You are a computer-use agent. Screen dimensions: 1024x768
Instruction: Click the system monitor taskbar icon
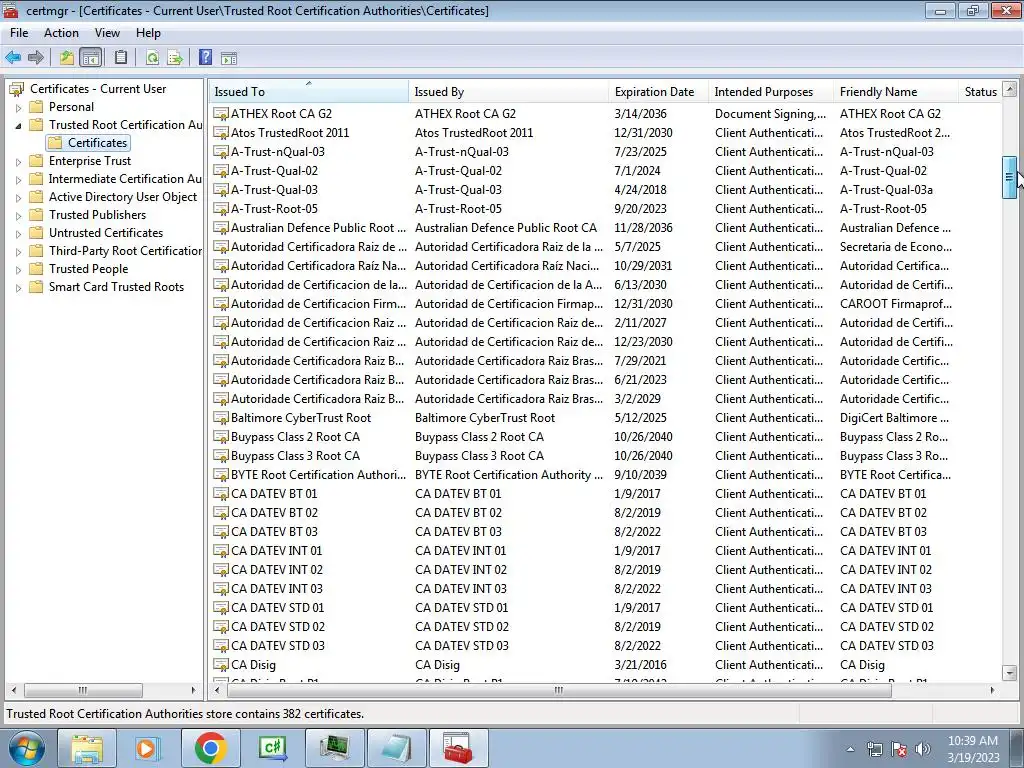(x=334, y=748)
